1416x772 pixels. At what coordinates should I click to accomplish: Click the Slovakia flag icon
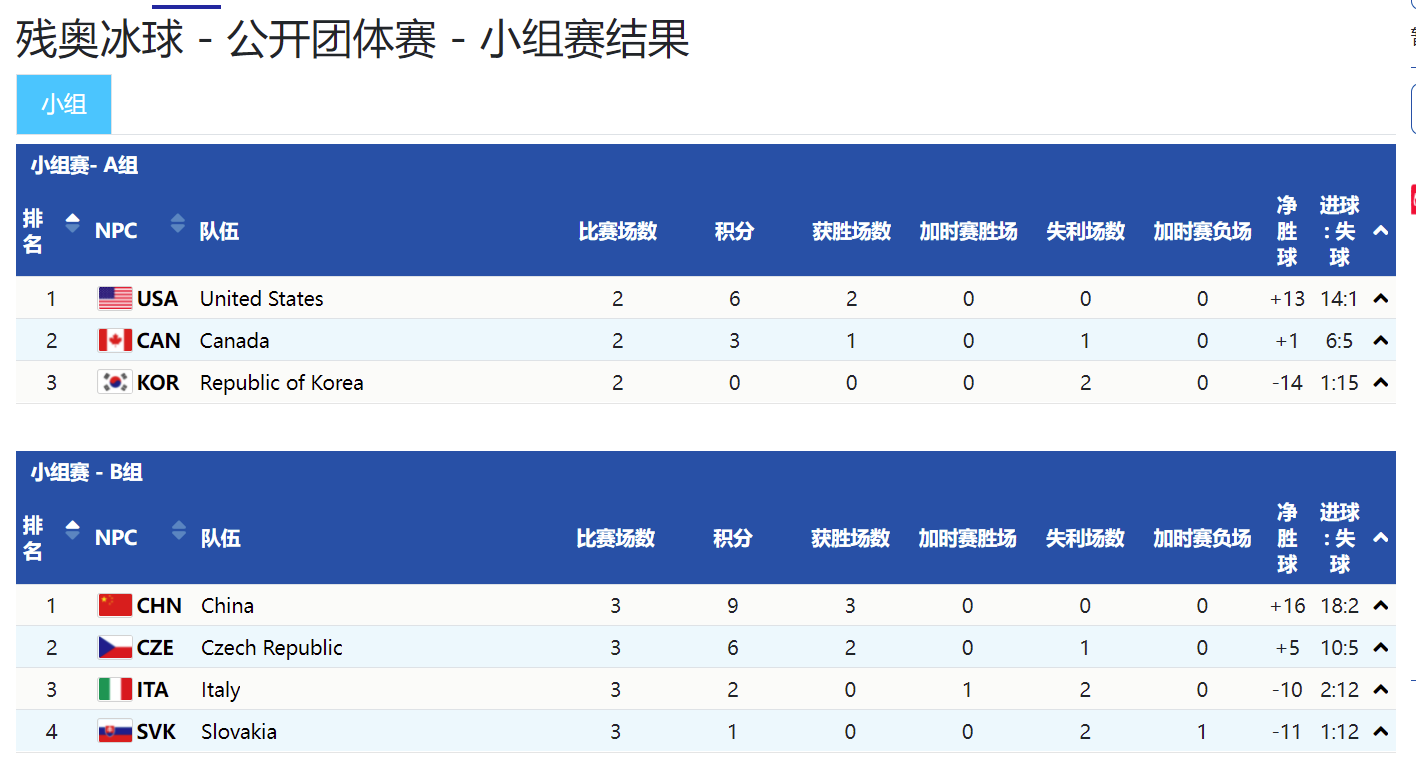115,731
